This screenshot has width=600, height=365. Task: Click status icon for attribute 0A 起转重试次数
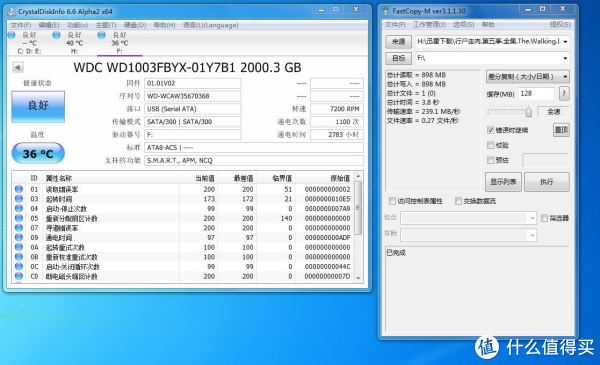click(x=19, y=247)
